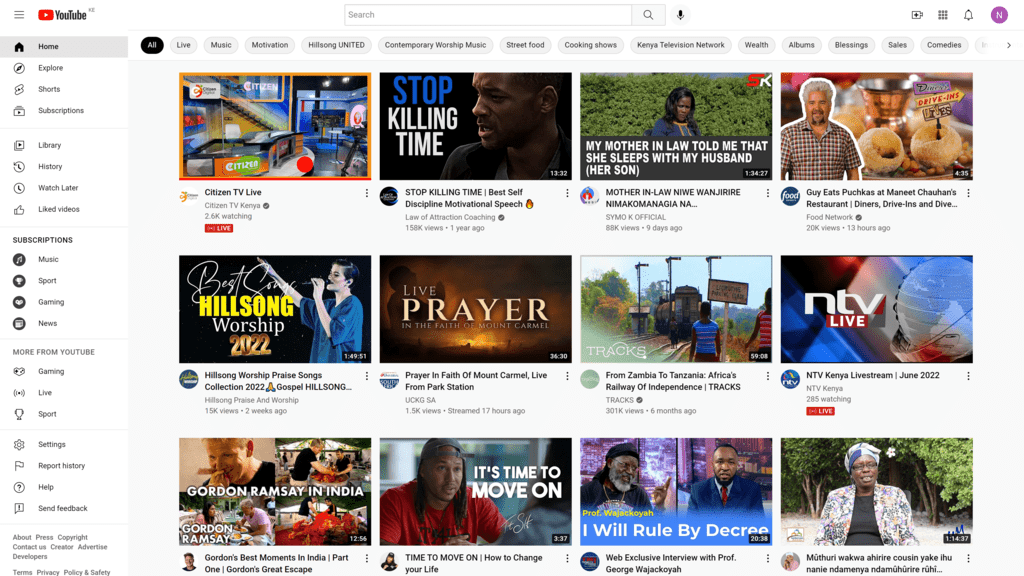Open the YouTube apps grid icon
The image size is (1024, 576).
(x=942, y=14)
